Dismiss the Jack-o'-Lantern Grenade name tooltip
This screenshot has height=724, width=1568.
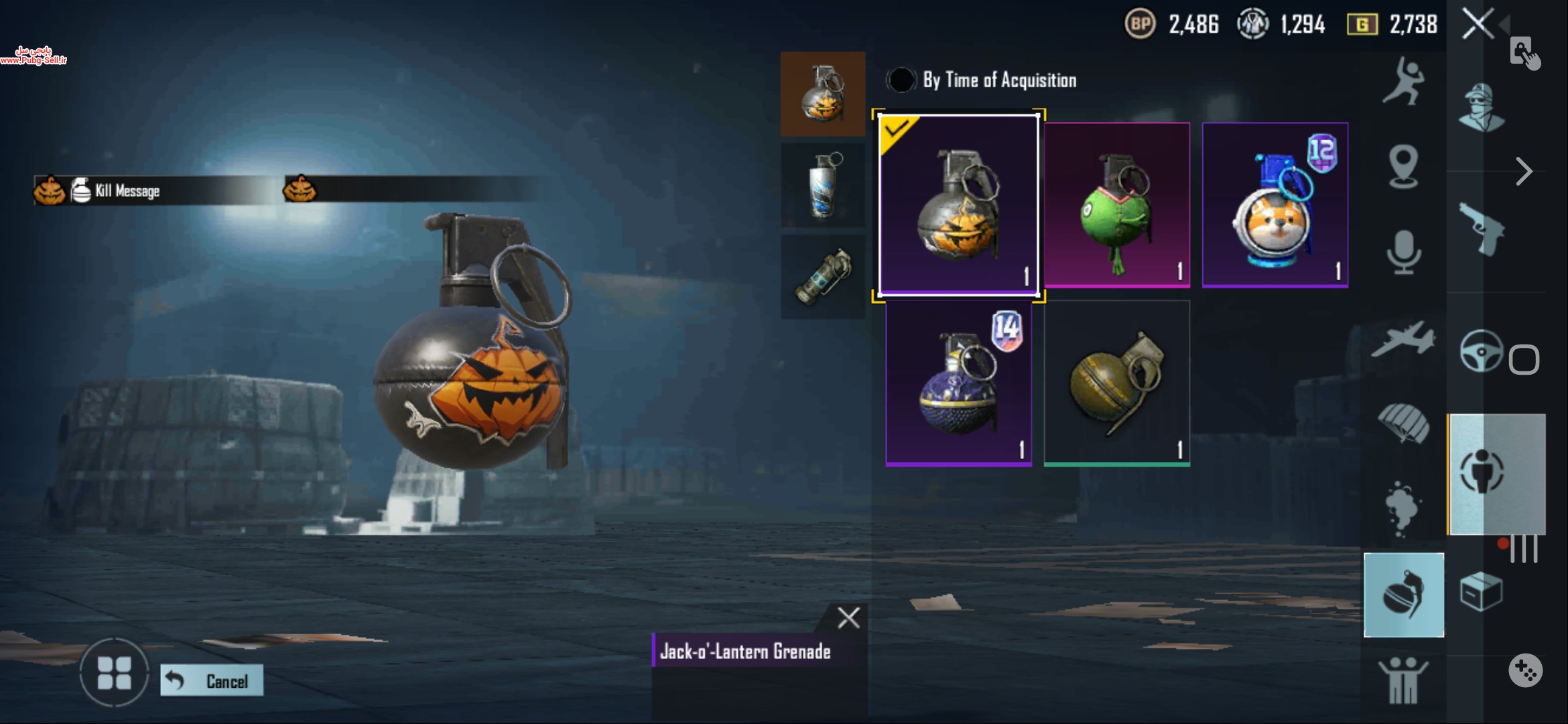pos(848,617)
